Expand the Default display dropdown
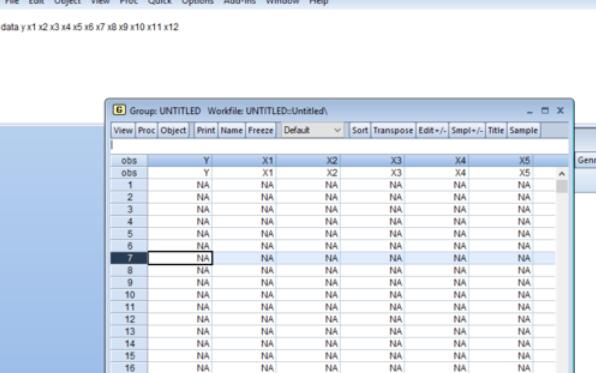This screenshot has width=596, height=373. point(312,130)
